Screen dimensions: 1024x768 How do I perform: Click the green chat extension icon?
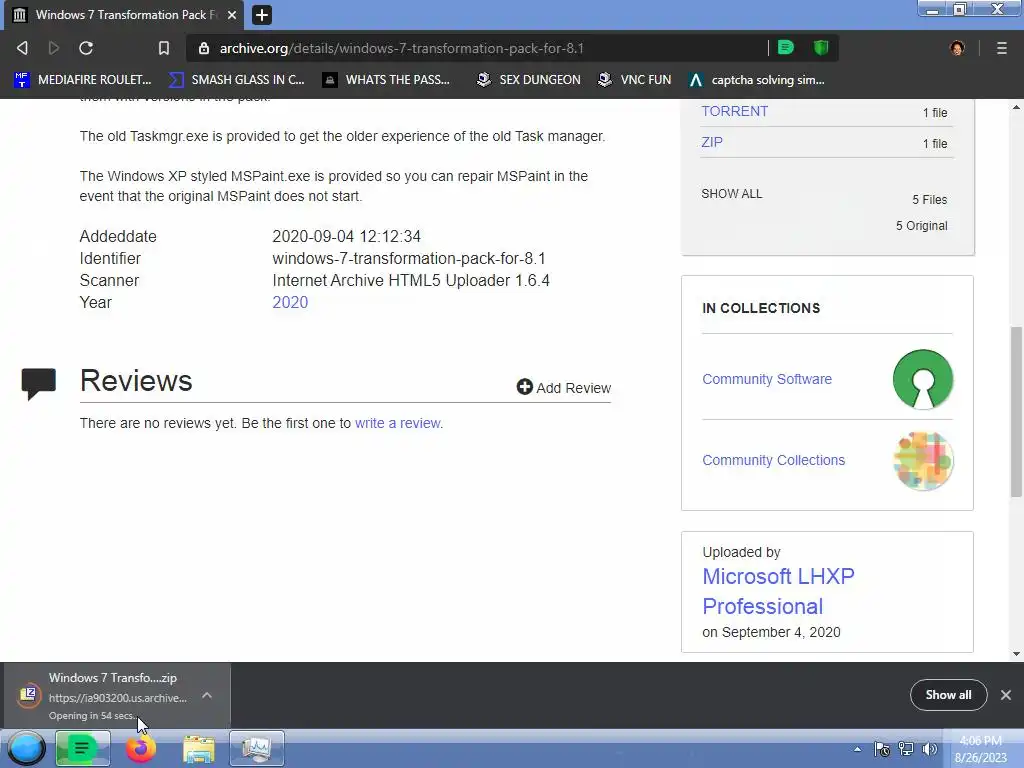point(786,47)
